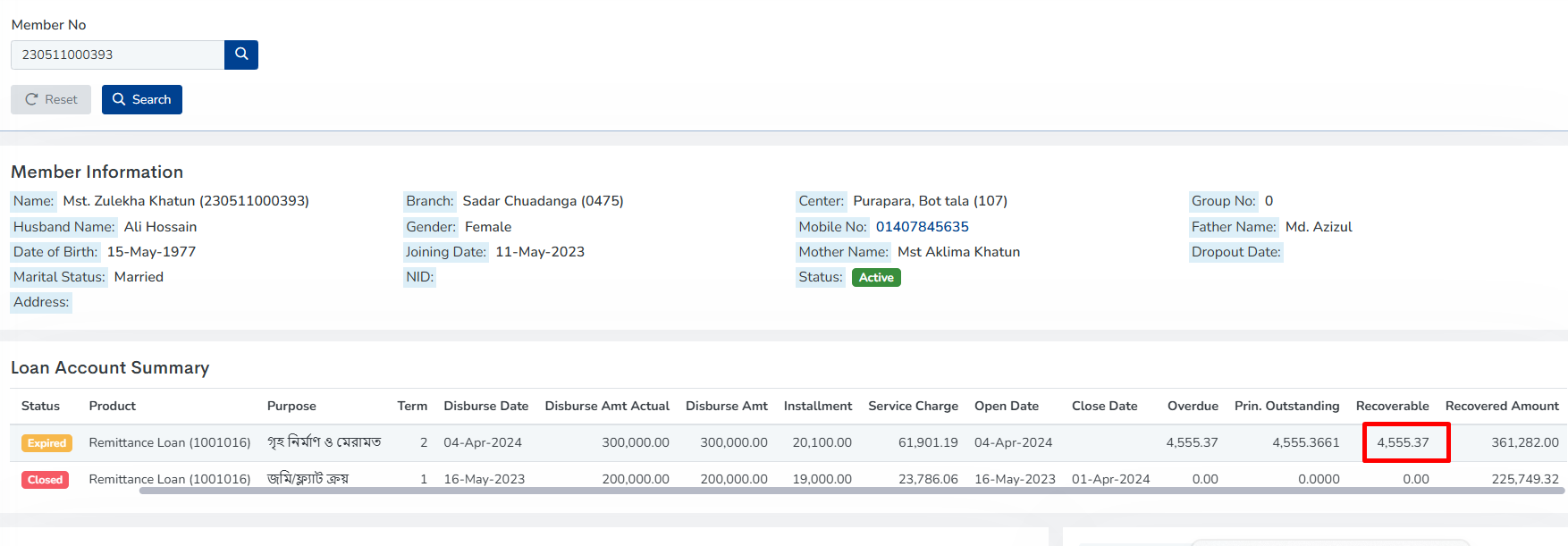This screenshot has width=1568, height=546.
Task: Click the green Active status badge
Action: click(875, 277)
